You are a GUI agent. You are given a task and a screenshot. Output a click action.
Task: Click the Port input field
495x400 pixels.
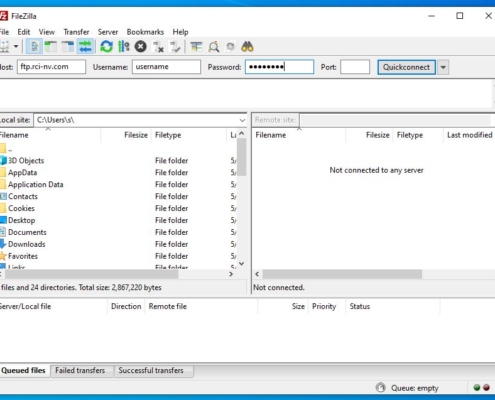coord(355,67)
